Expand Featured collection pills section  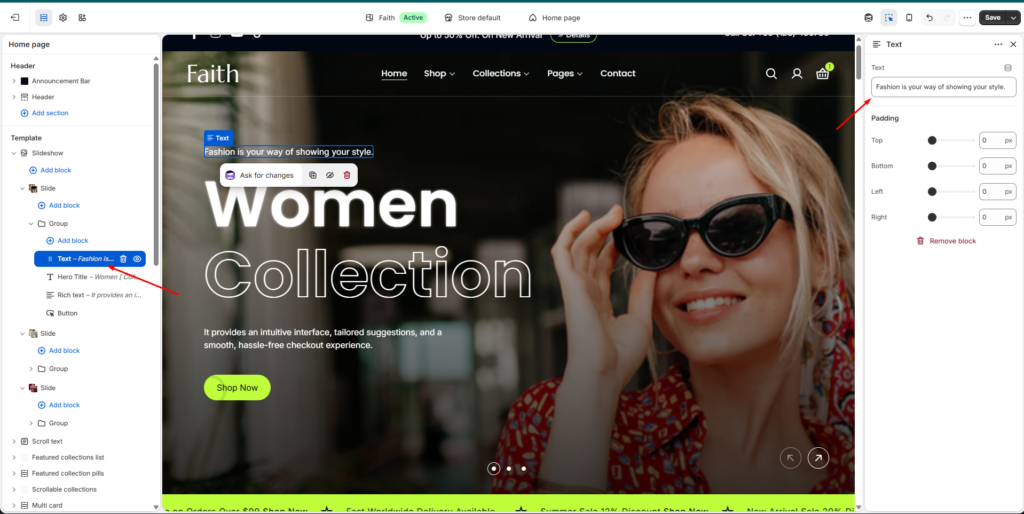(14, 474)
